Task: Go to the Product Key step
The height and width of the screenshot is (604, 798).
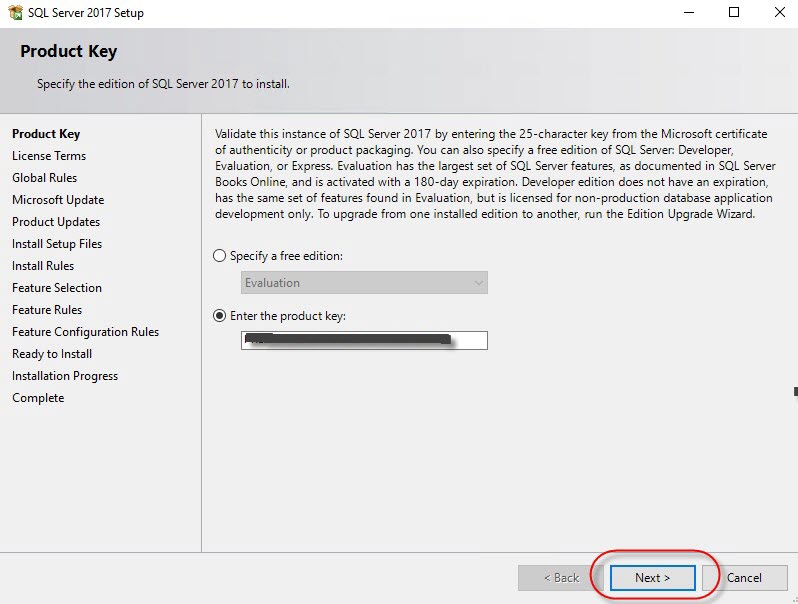Action: pyautogui.click(x=46, y=134)
